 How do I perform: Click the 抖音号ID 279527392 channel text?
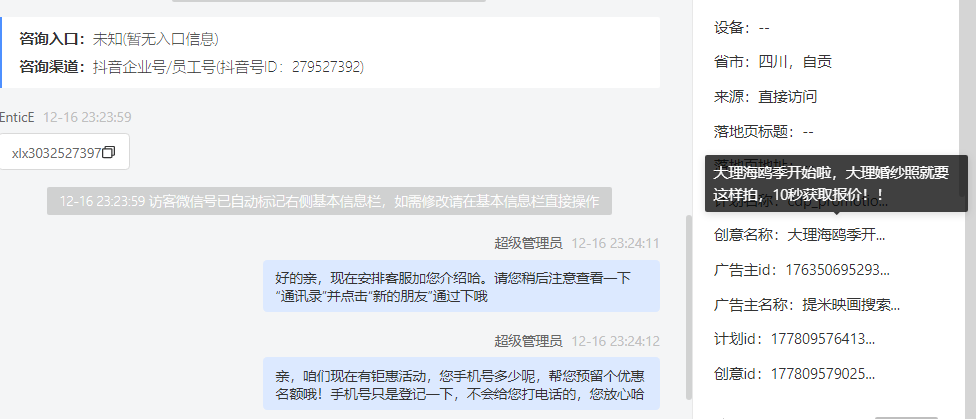[x=228, y=67]
